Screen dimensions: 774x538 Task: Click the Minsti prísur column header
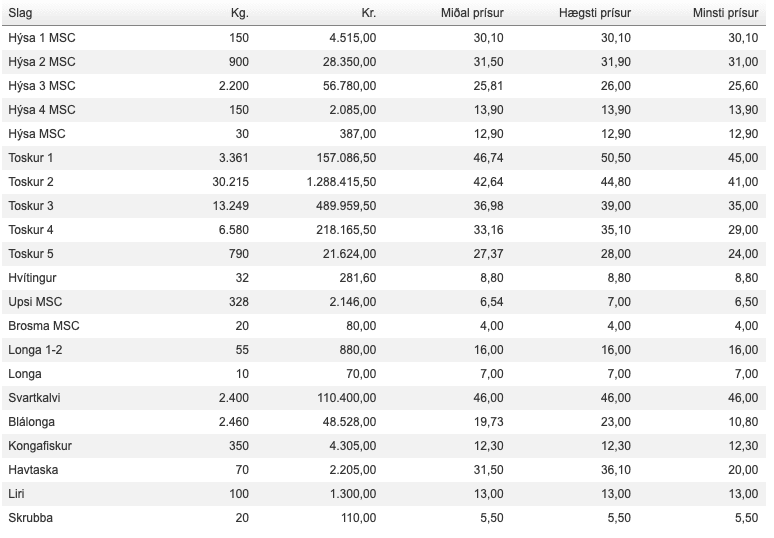click(x=725, y=13)
